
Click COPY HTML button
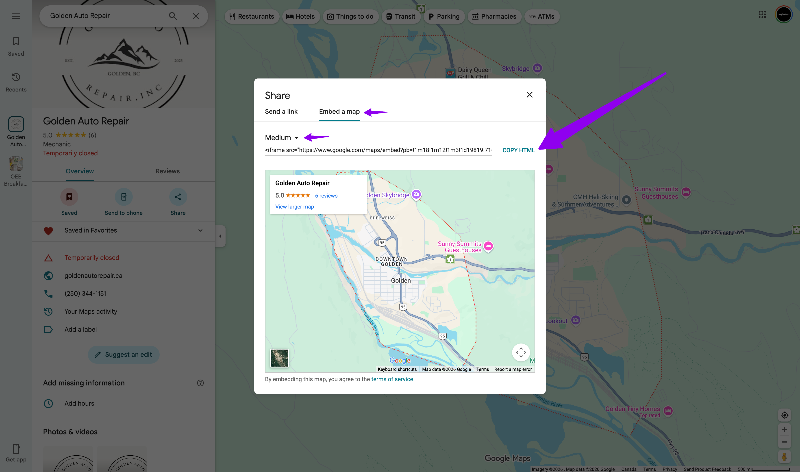(x=518, y=150)
